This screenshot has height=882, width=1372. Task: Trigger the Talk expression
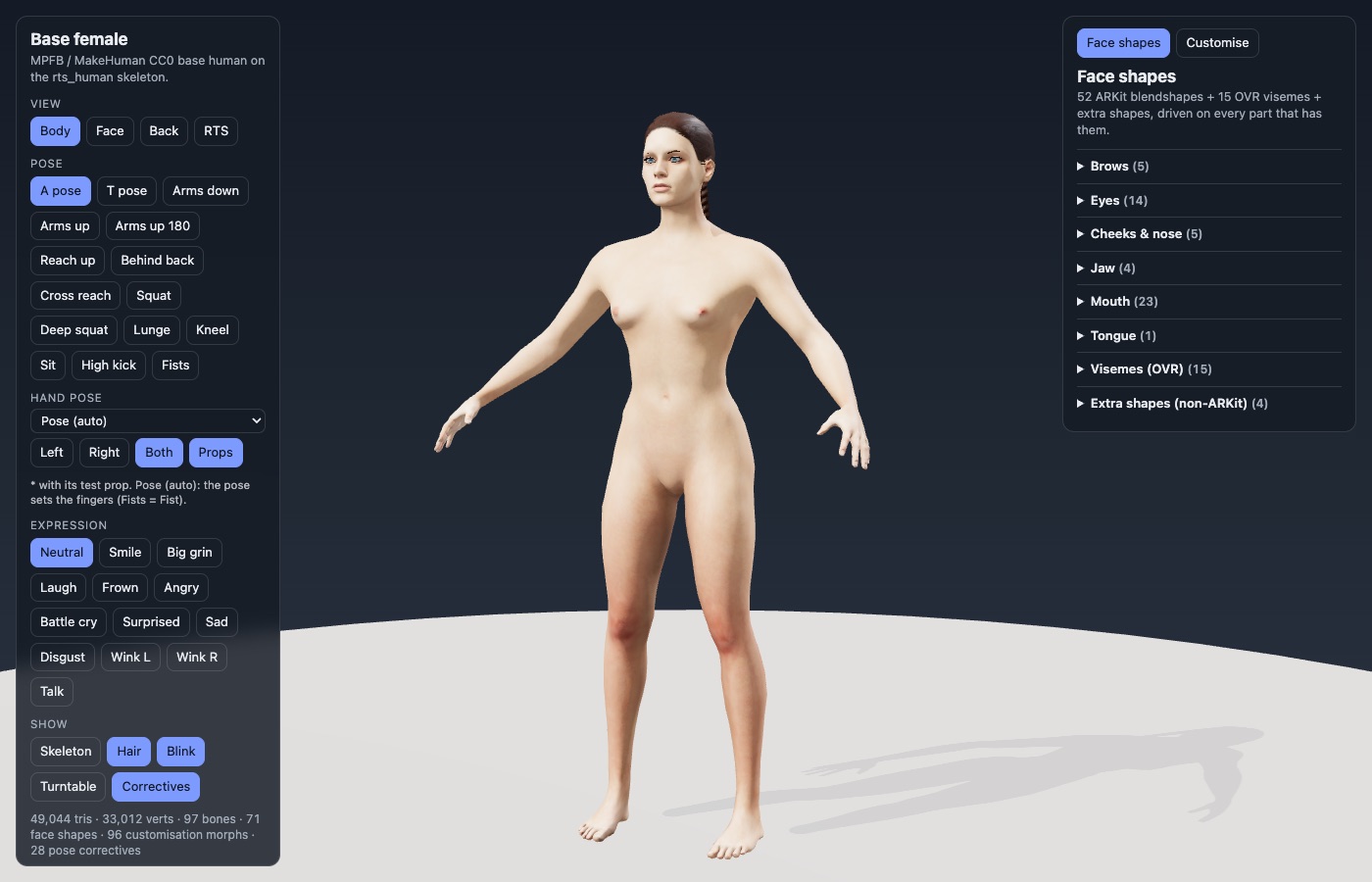point(52,692)
